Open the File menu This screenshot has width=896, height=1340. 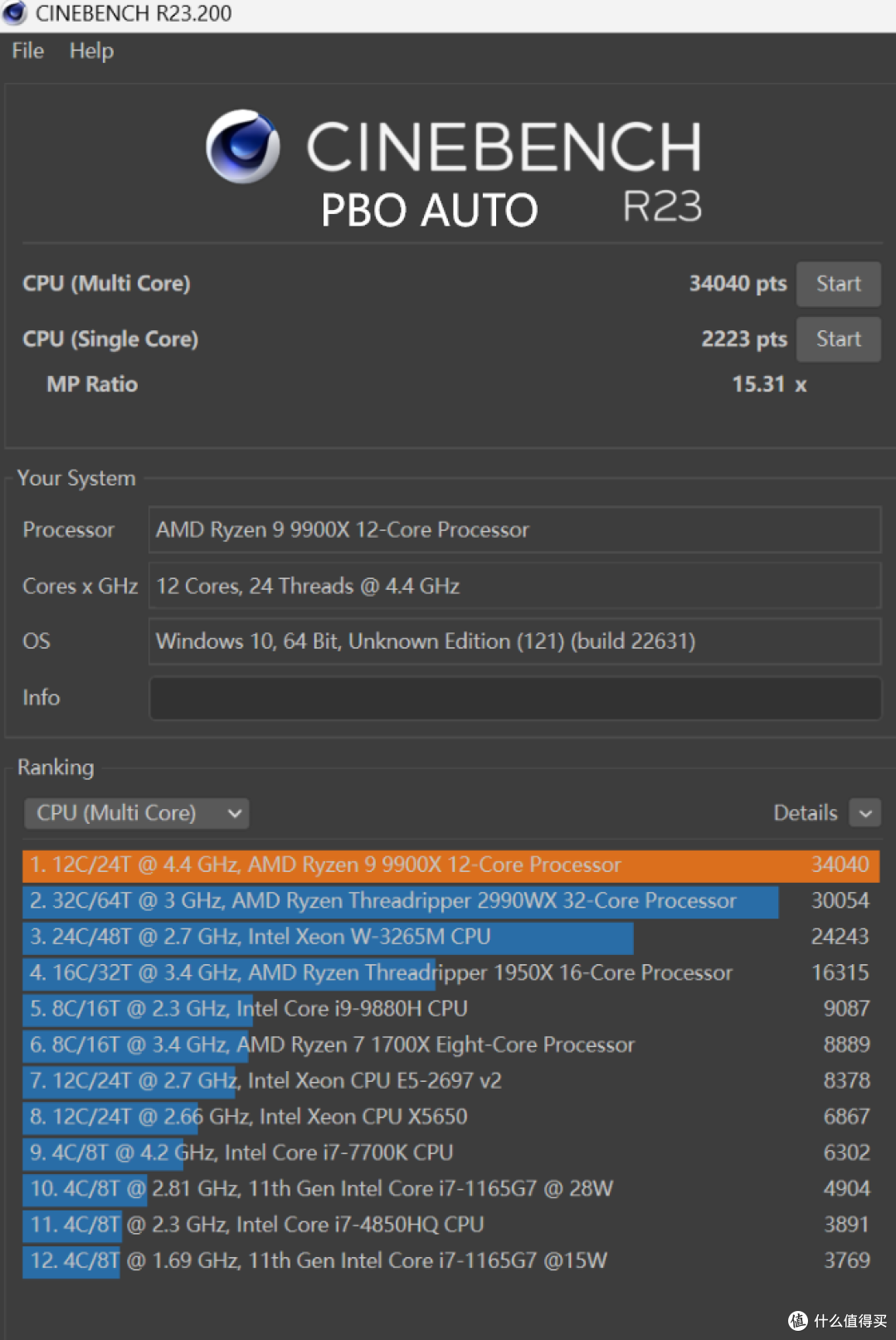[x=27, y=51]
